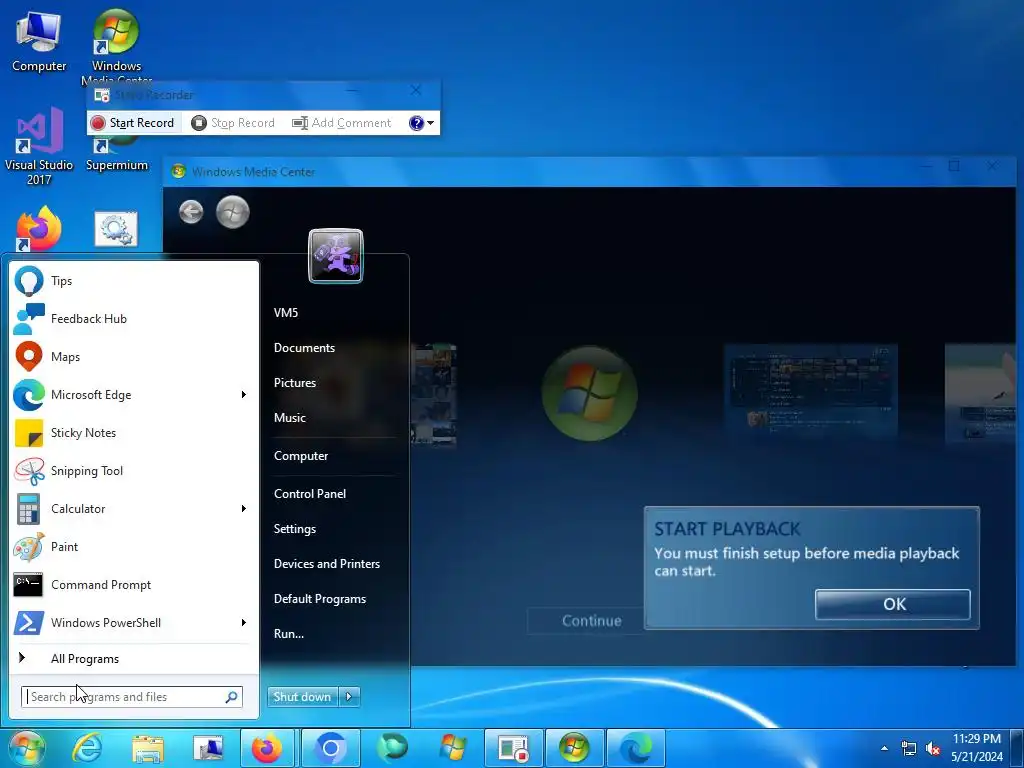Click Media Center back arrow button

pos(191,212)
